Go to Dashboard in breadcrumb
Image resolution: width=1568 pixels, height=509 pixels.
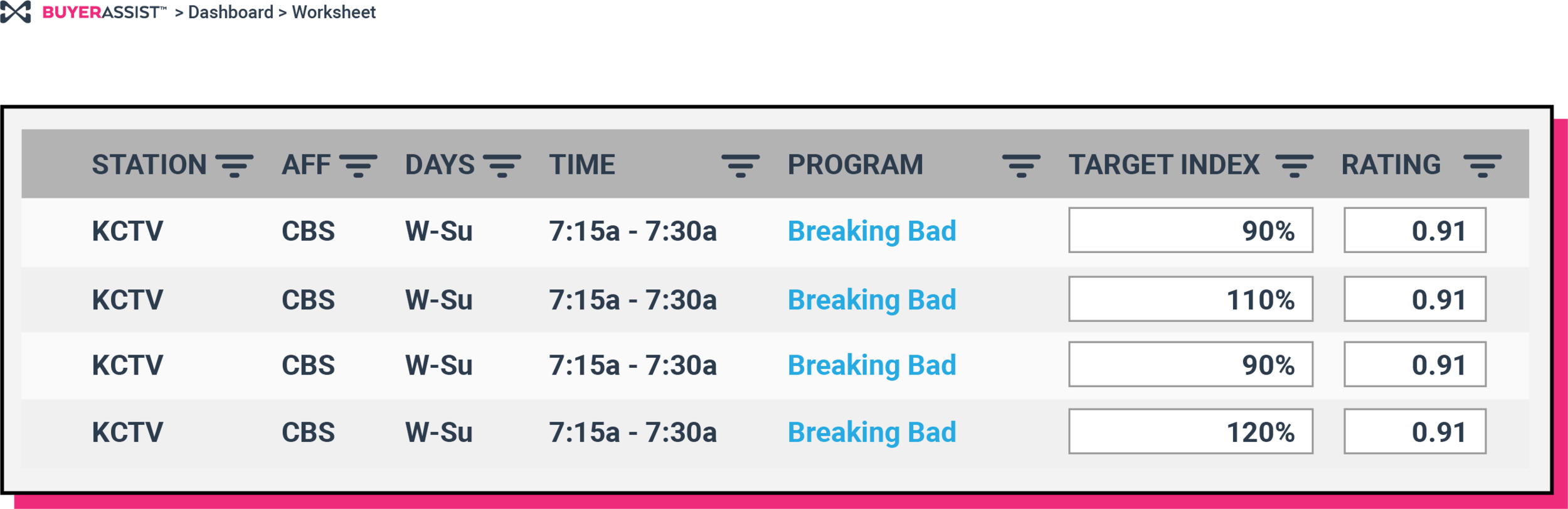point(231,12)
